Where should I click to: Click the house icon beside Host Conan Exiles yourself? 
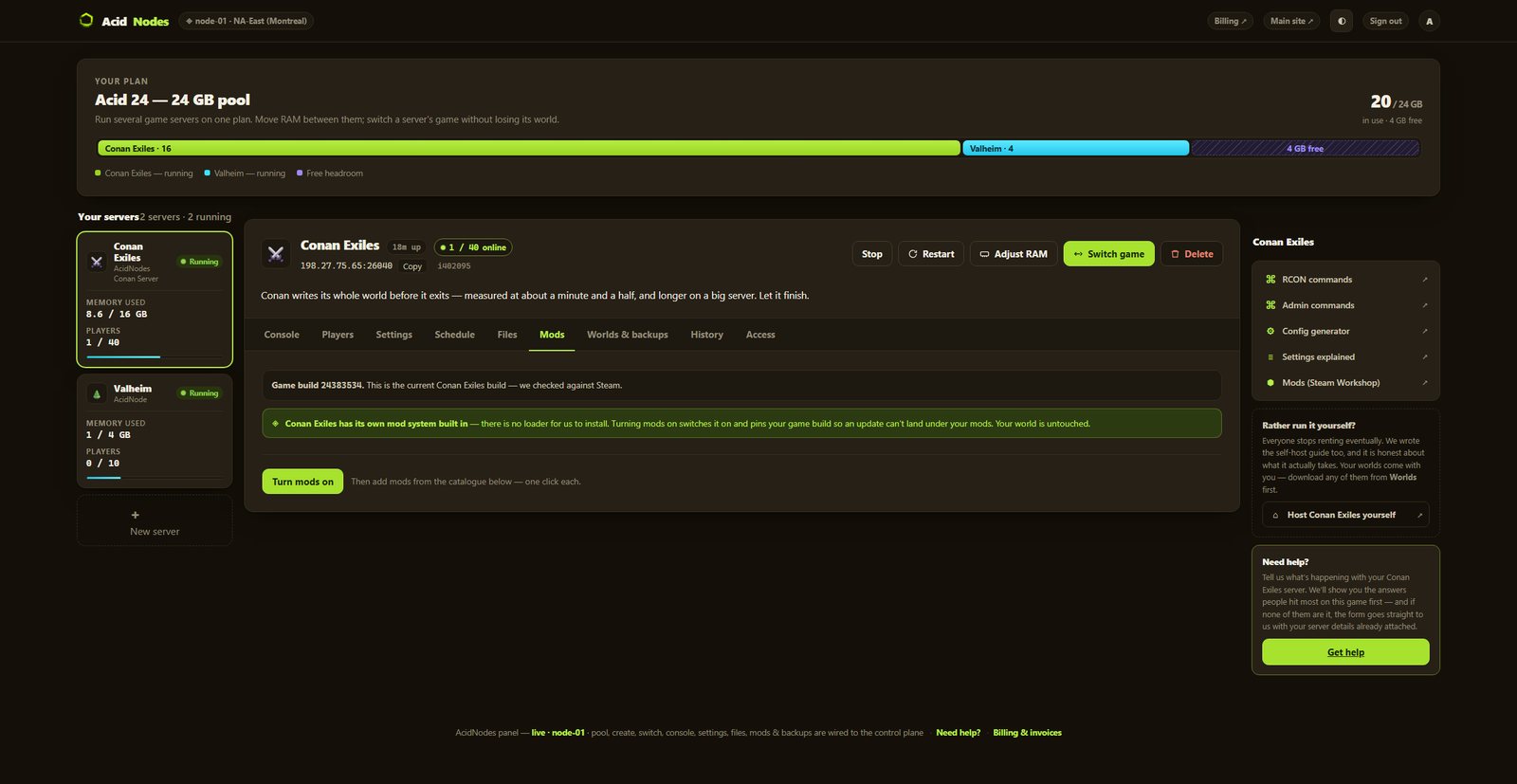[1275, 516]
